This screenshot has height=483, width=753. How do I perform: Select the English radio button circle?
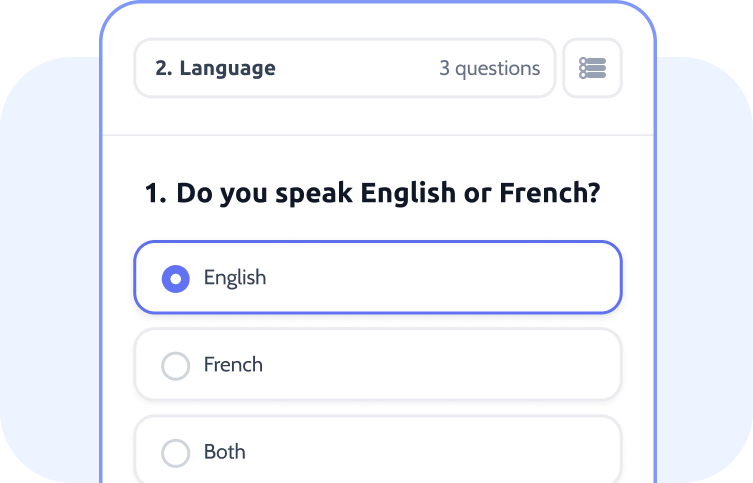(176, 278)
